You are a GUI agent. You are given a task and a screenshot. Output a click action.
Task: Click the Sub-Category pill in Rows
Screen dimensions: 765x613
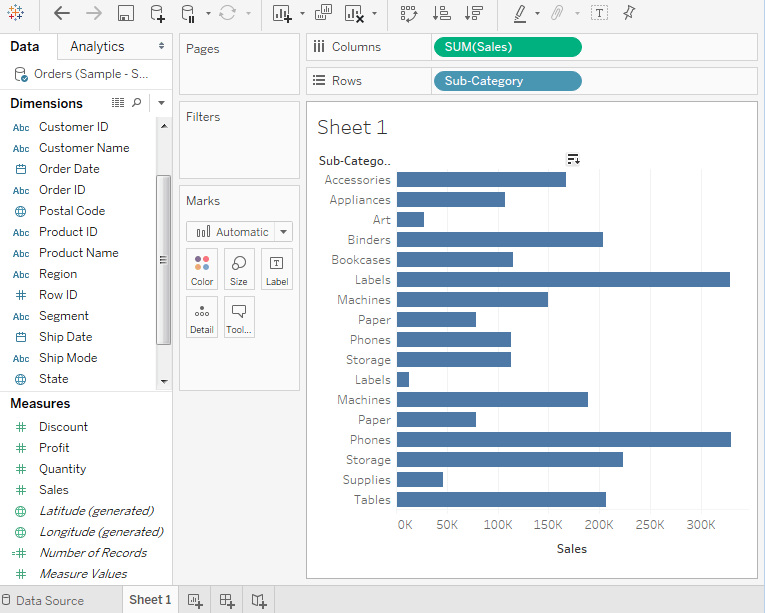507,81
